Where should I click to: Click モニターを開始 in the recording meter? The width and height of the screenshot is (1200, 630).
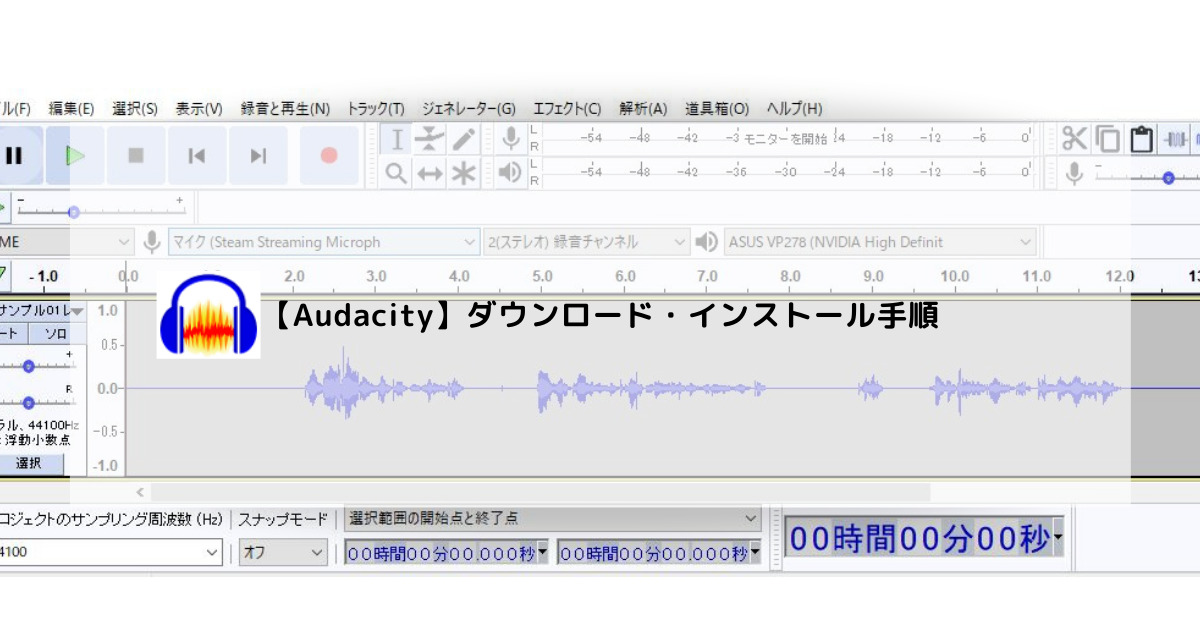point(785,139)
